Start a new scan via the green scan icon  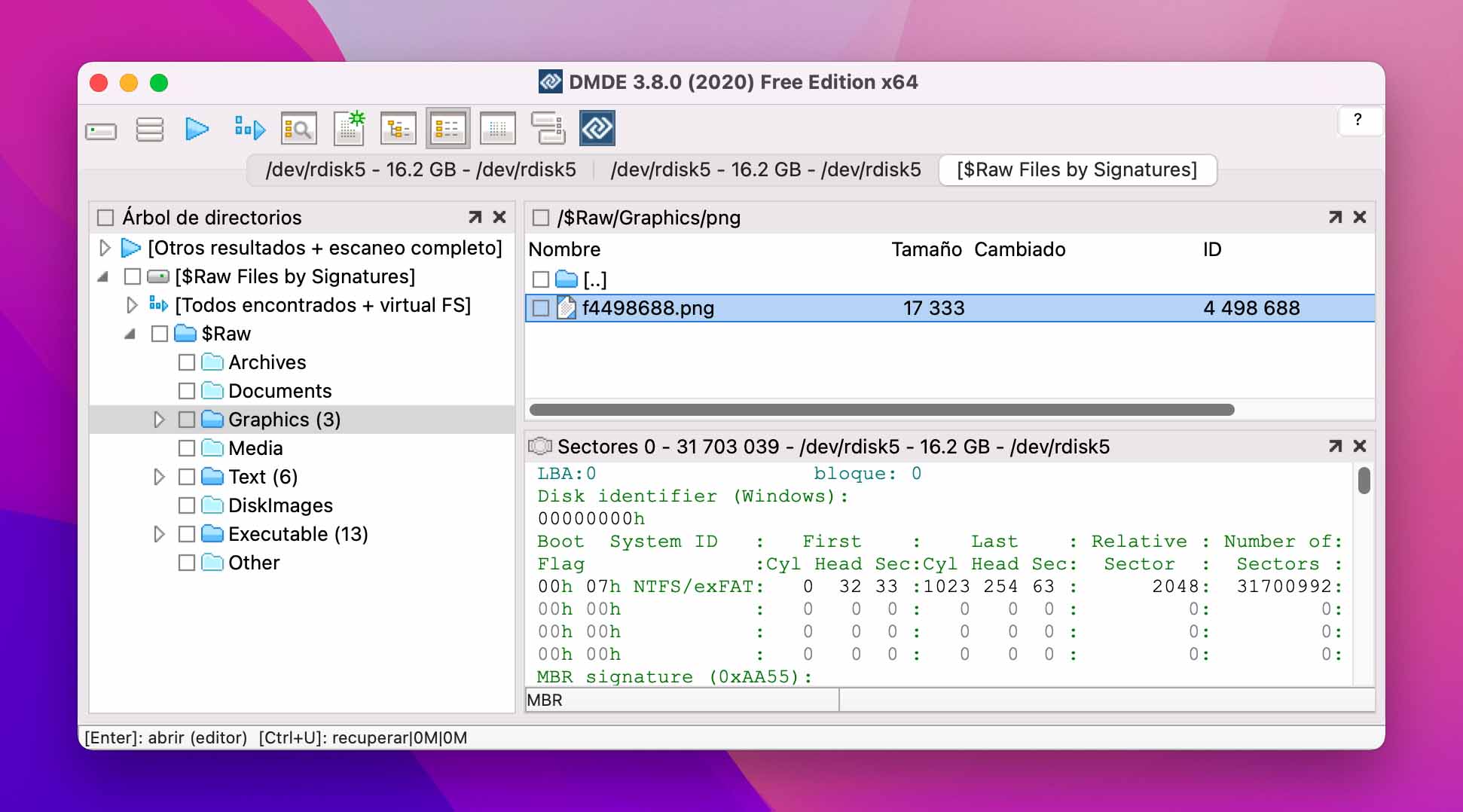click(348, 128)
